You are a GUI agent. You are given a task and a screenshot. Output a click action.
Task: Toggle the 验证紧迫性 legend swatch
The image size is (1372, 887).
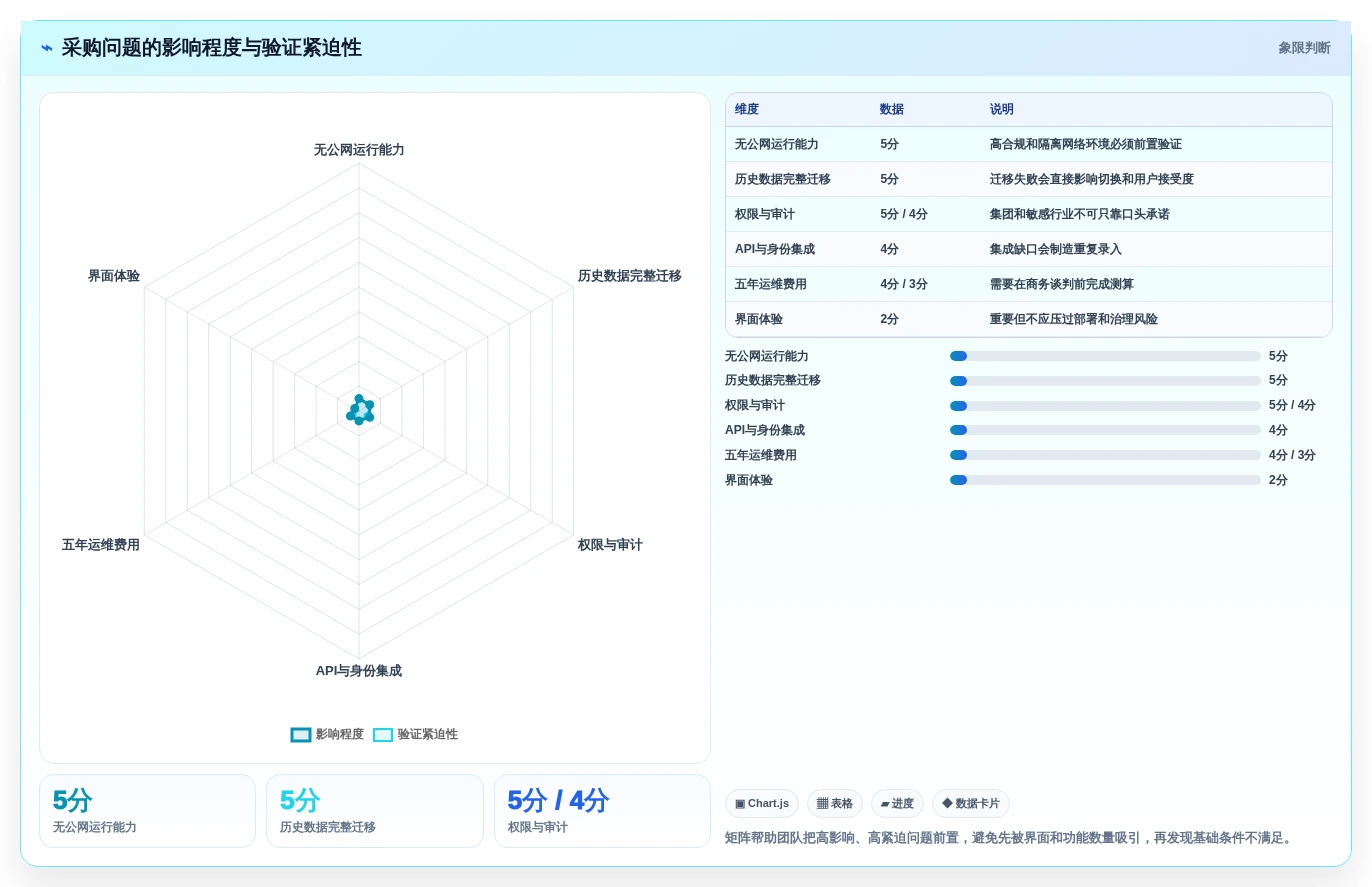pyautogui.click(x=383, y=734)
